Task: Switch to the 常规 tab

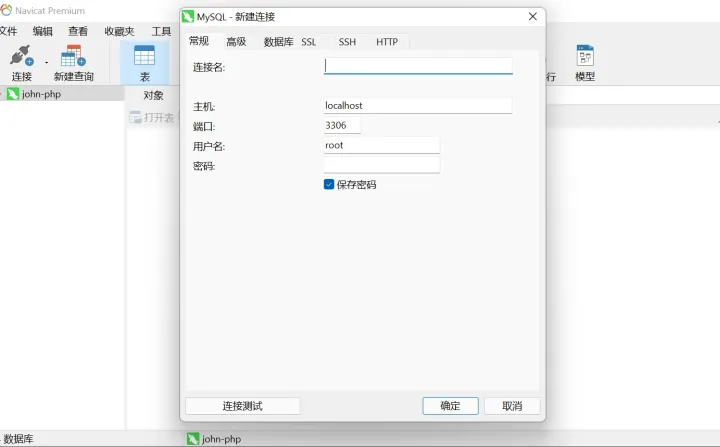Action: (x=199, y=41)
